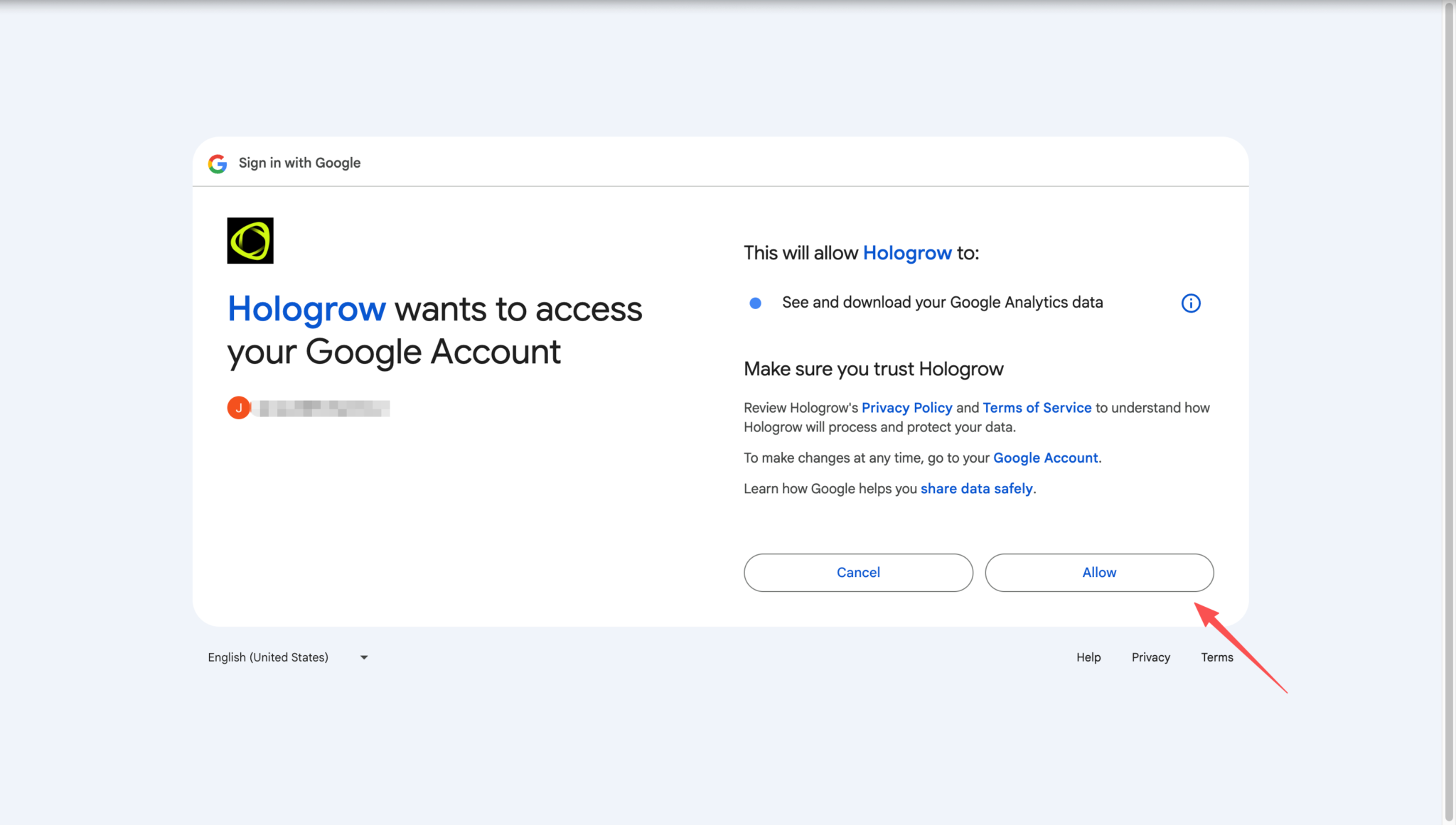This screenshot has height=825, width=1456.
Task: Click the Help footer link
Action: [x=1088, y=657]
